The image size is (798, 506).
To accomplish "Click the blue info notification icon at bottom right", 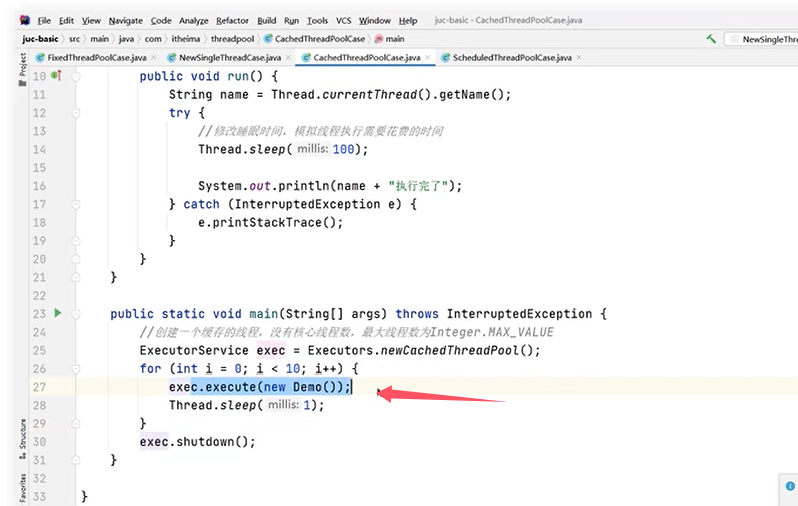I will pyautogui.click(x=790, y=486).
